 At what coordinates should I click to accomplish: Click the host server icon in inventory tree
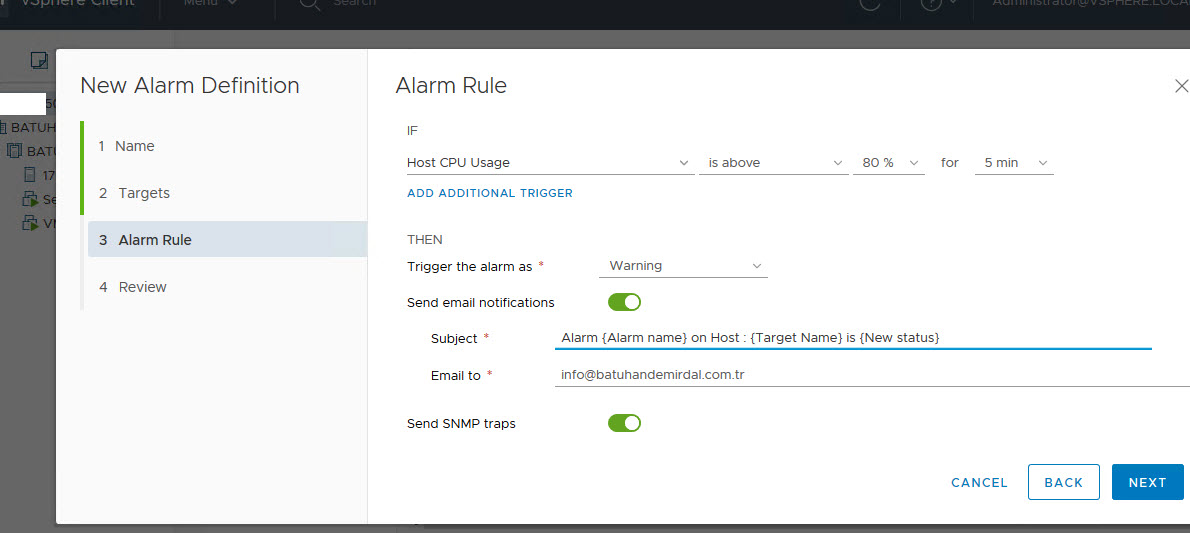coord(32,175)
